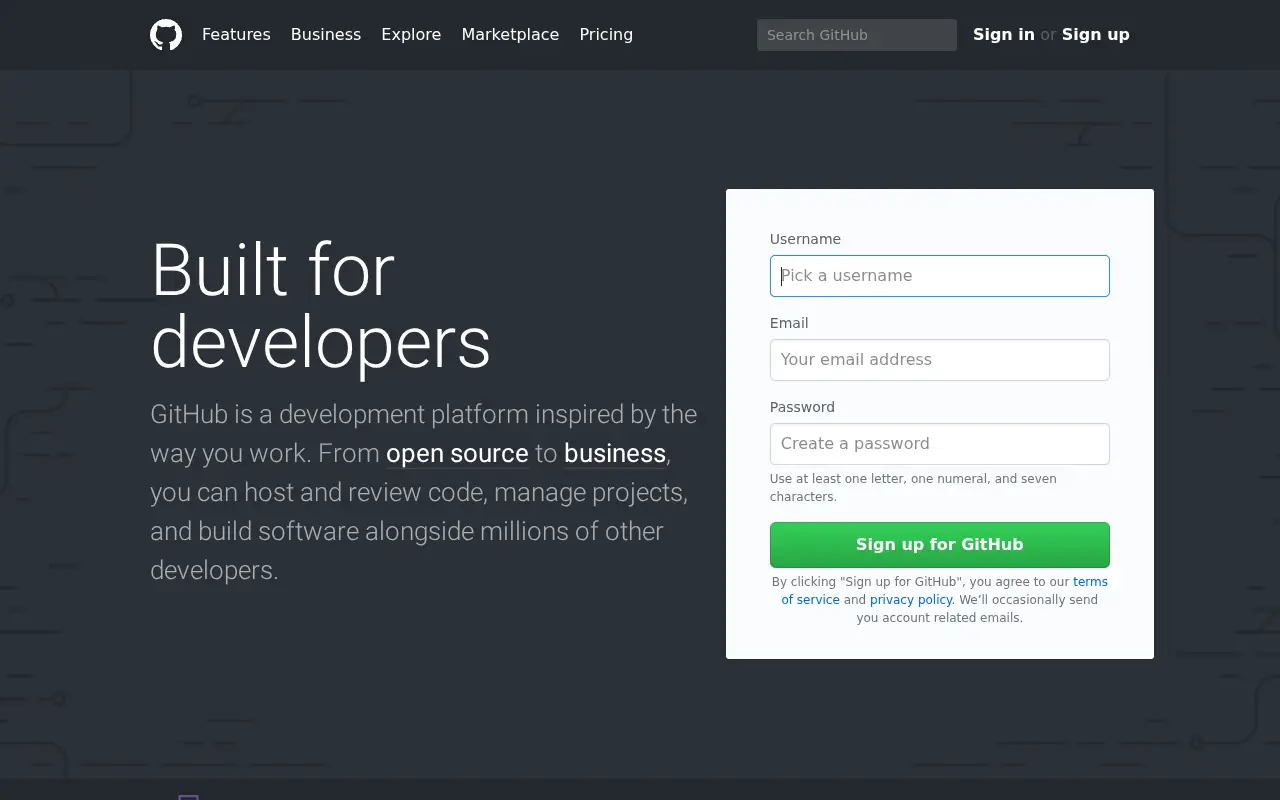Click the Username label
Viewport: 1280px width, 800px height.
805,239
